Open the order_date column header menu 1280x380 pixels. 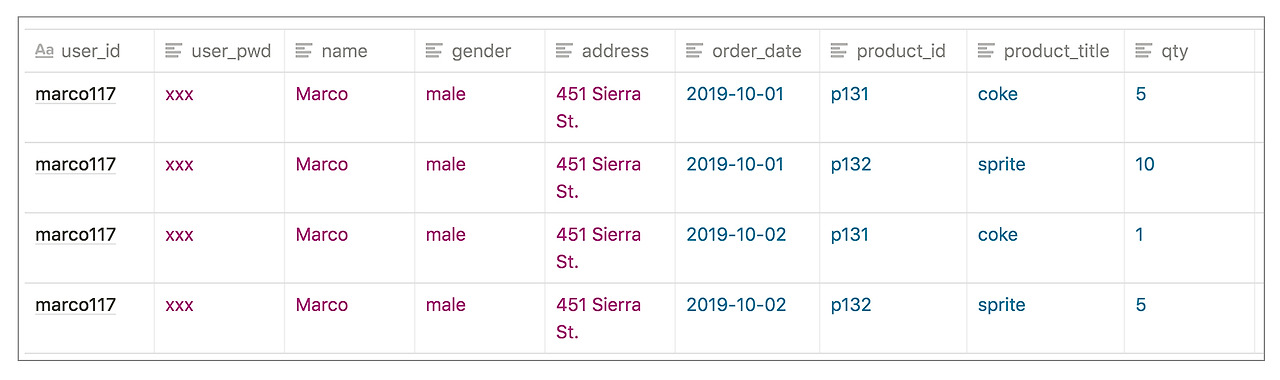point(747,51)
